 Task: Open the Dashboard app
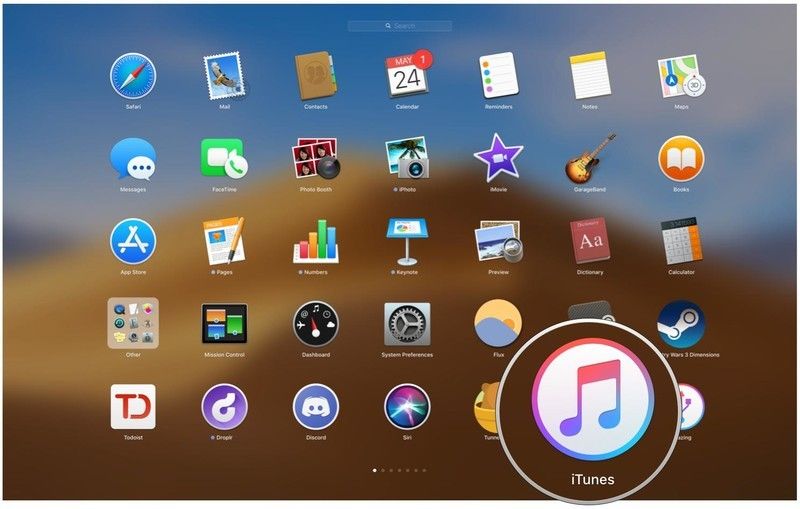coord(315,324)
